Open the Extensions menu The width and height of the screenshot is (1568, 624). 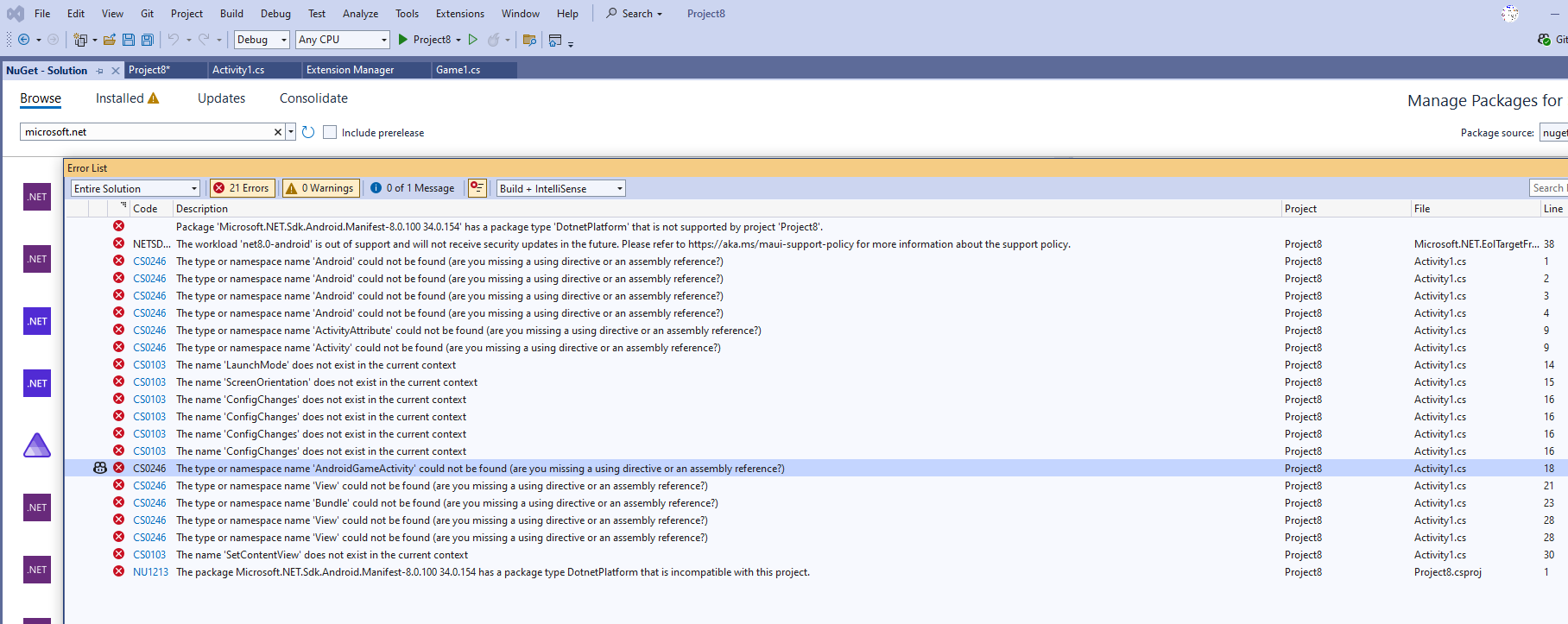coord(459,14)
